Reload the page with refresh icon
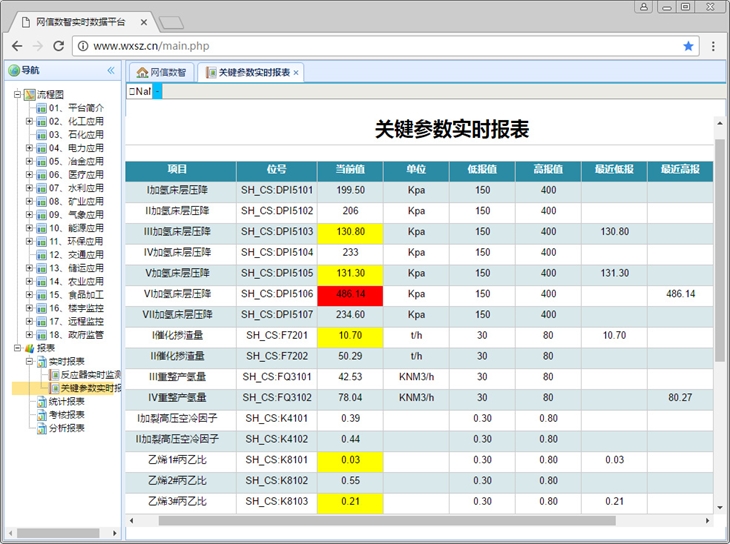Viewport: 730px width, 544px height. [59, 46]
